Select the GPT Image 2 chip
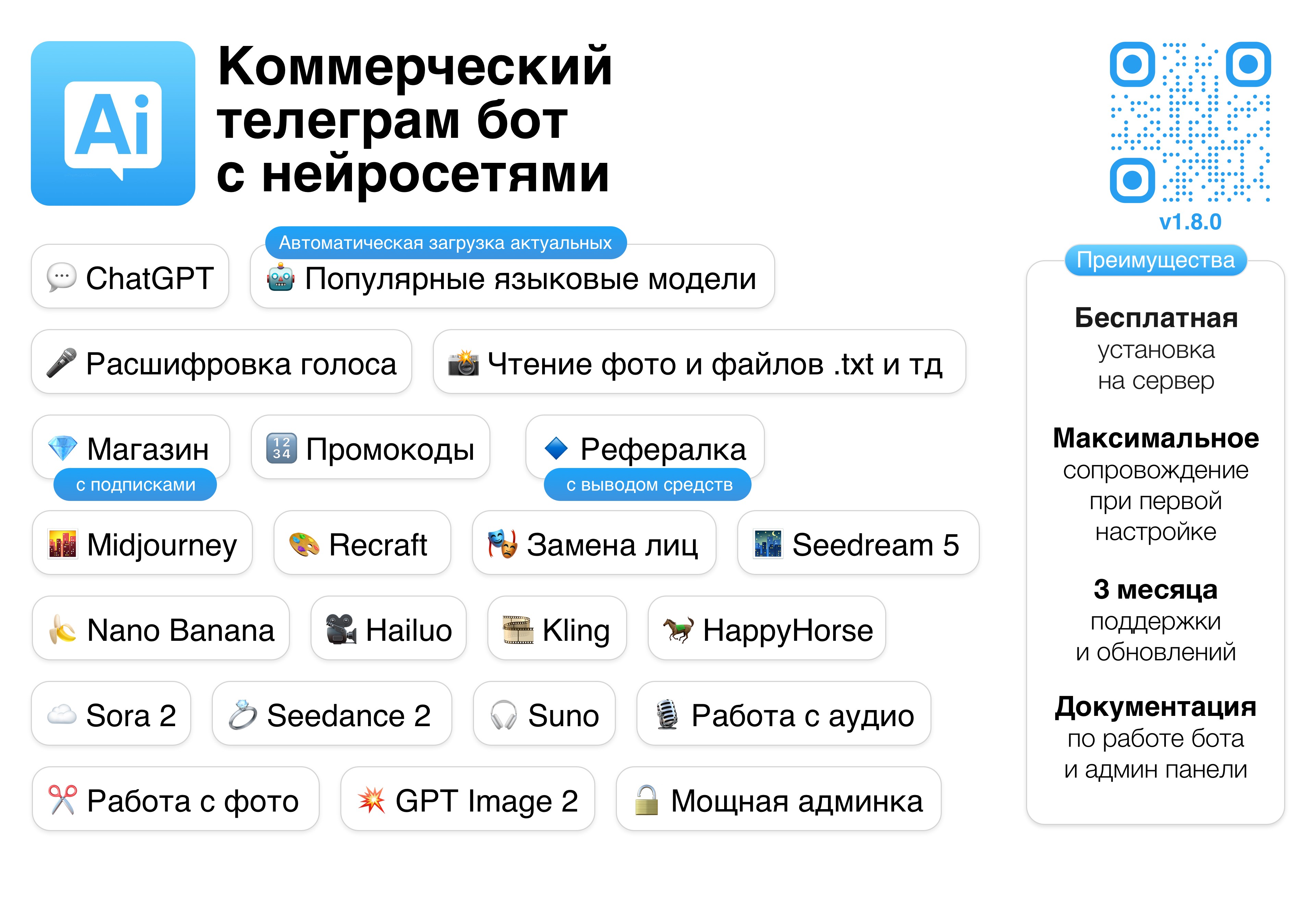 tap(468, 799)
